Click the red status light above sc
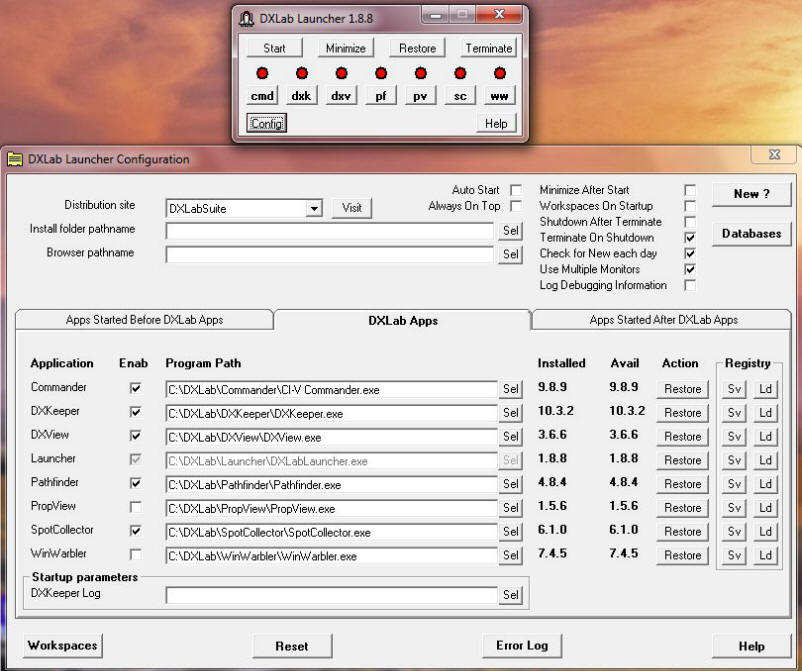 460,73
